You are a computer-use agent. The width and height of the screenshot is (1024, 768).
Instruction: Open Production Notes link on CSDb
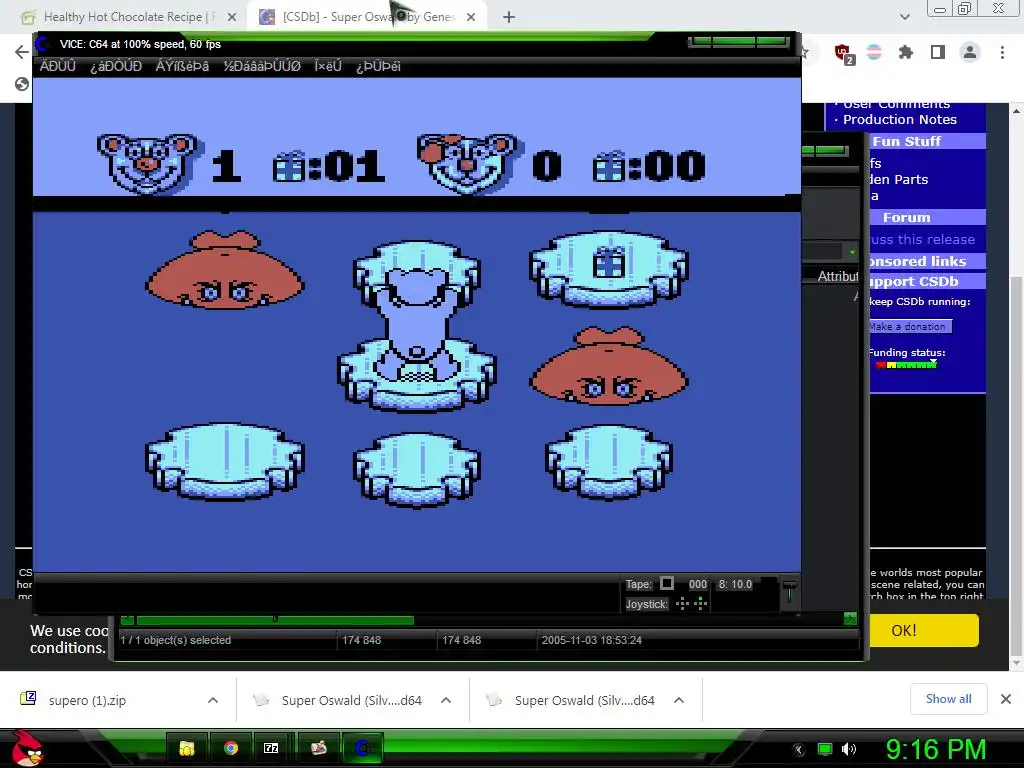point(899,120)
